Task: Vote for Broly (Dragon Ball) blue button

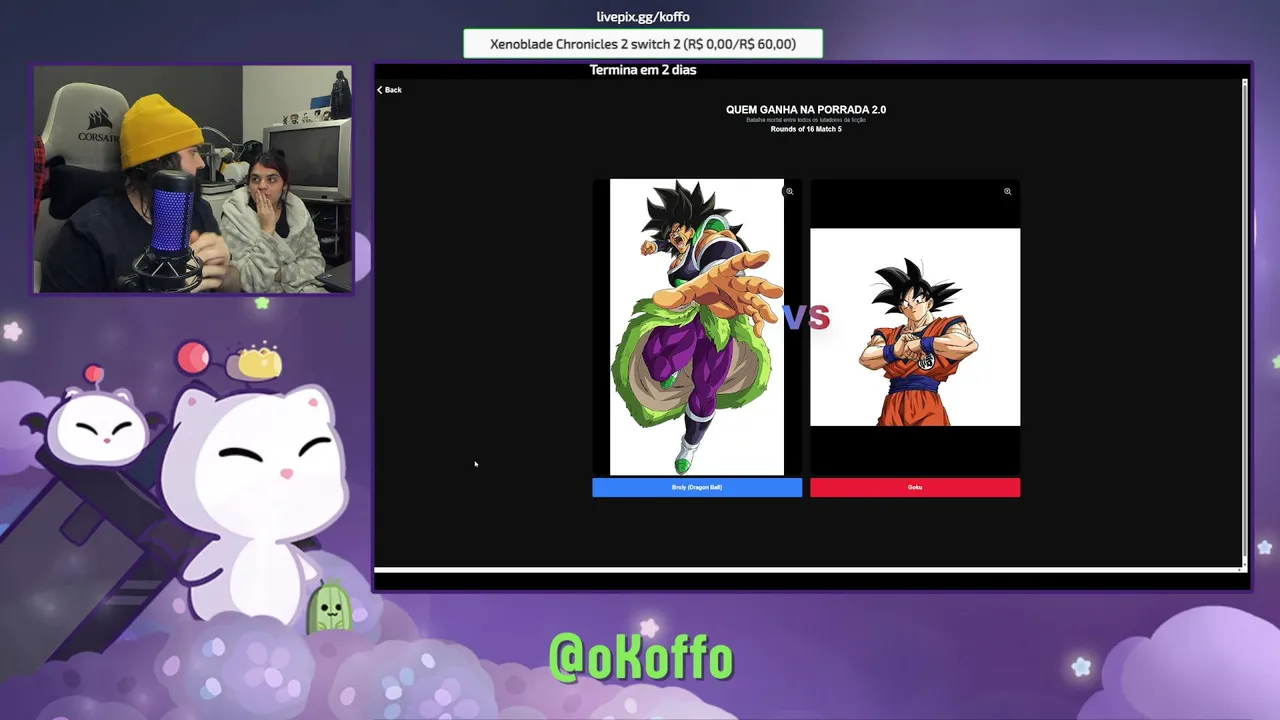Action: click(x=697, y=487)
